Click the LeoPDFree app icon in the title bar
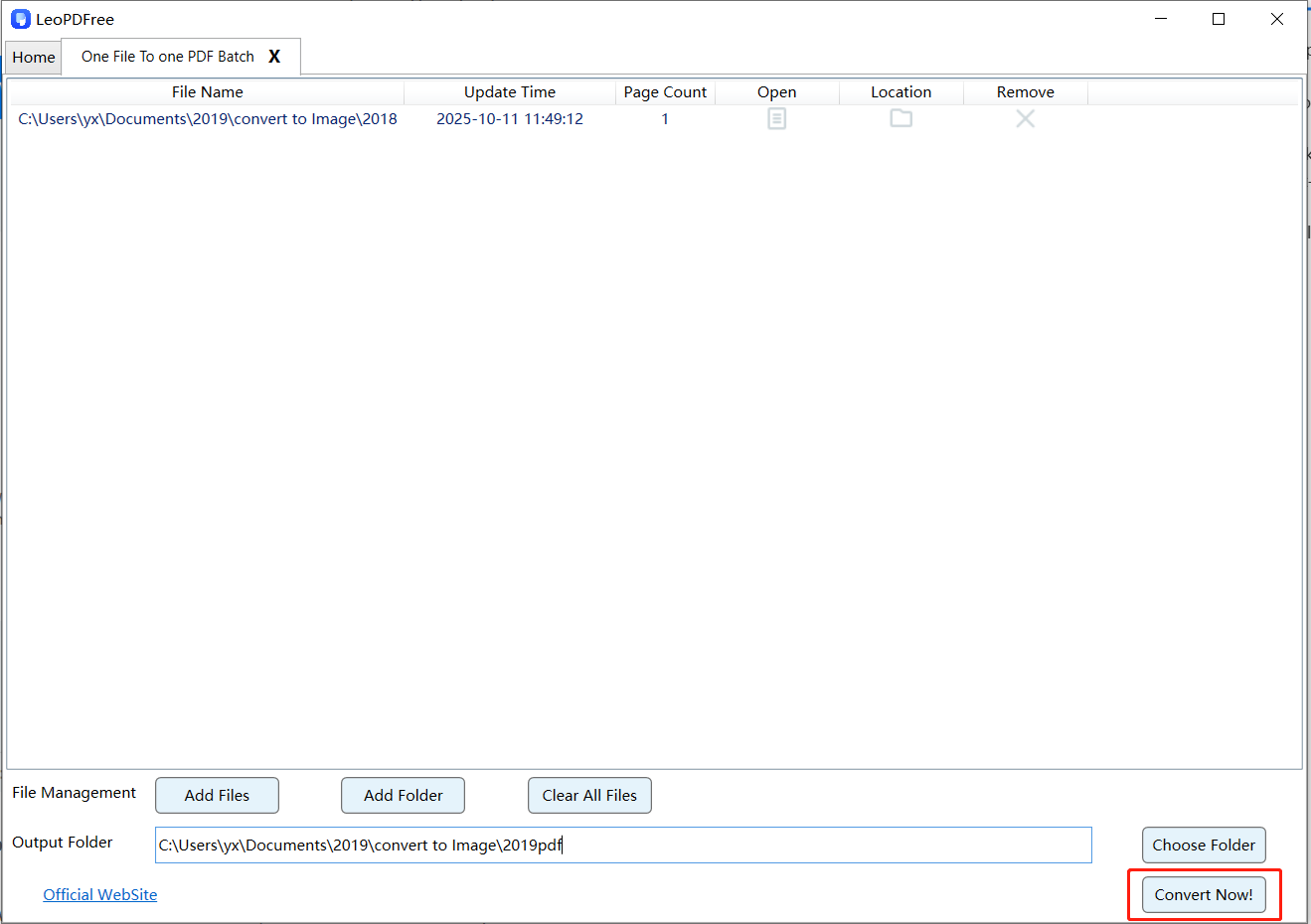The height and width of the screenshot is (924, 1311). coord(20,19)
